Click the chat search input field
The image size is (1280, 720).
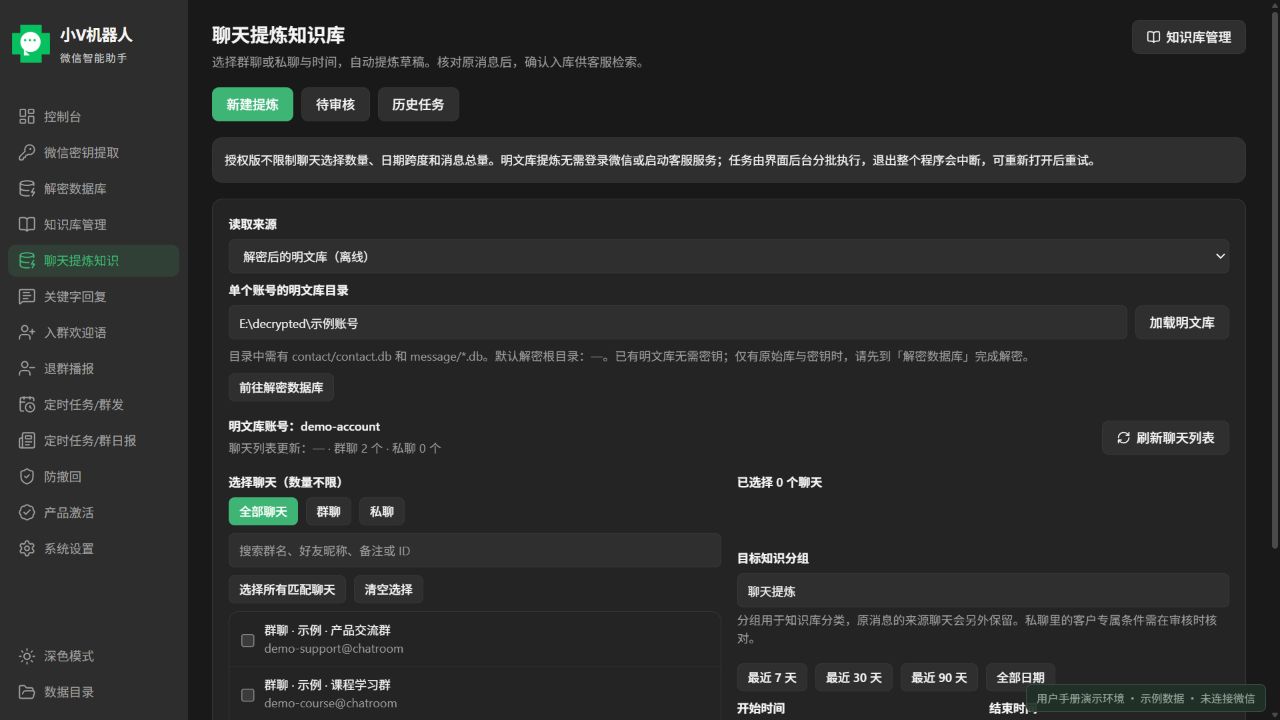click(475, 550)
